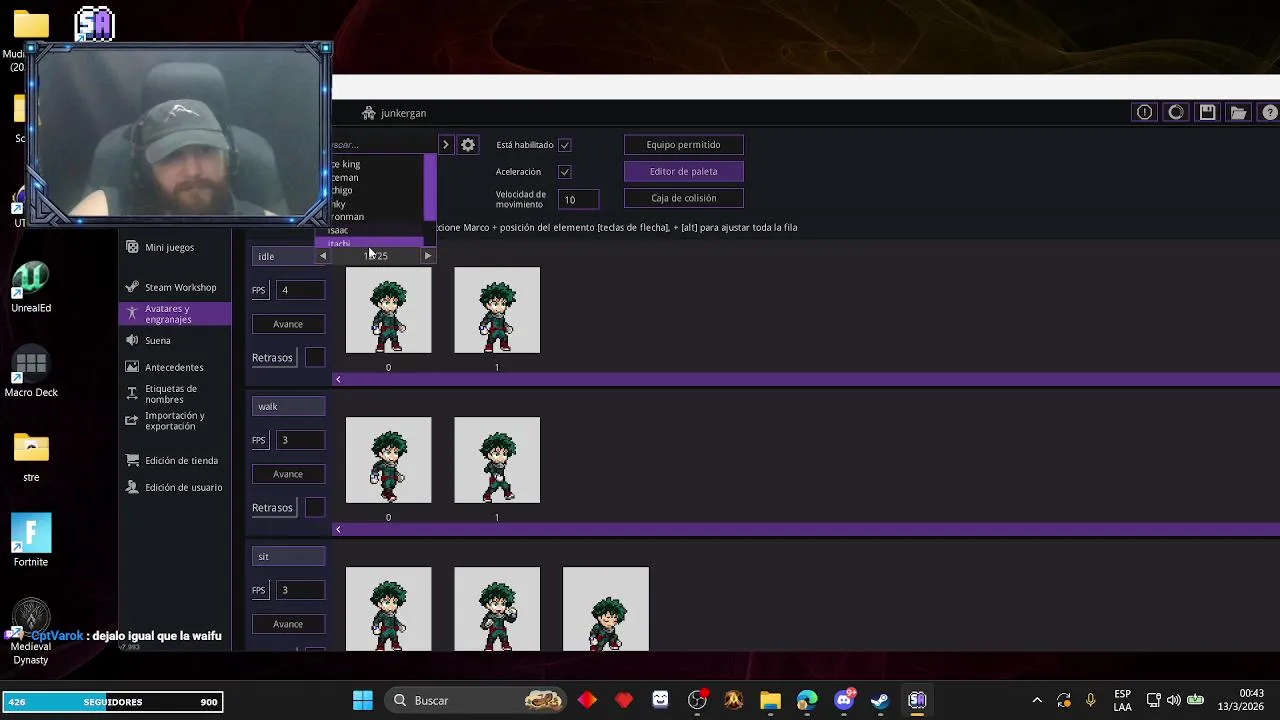Open Microsoft Edge from taskbar
1280x720 pixels.
pyautogui.click(x=807, y=700)
